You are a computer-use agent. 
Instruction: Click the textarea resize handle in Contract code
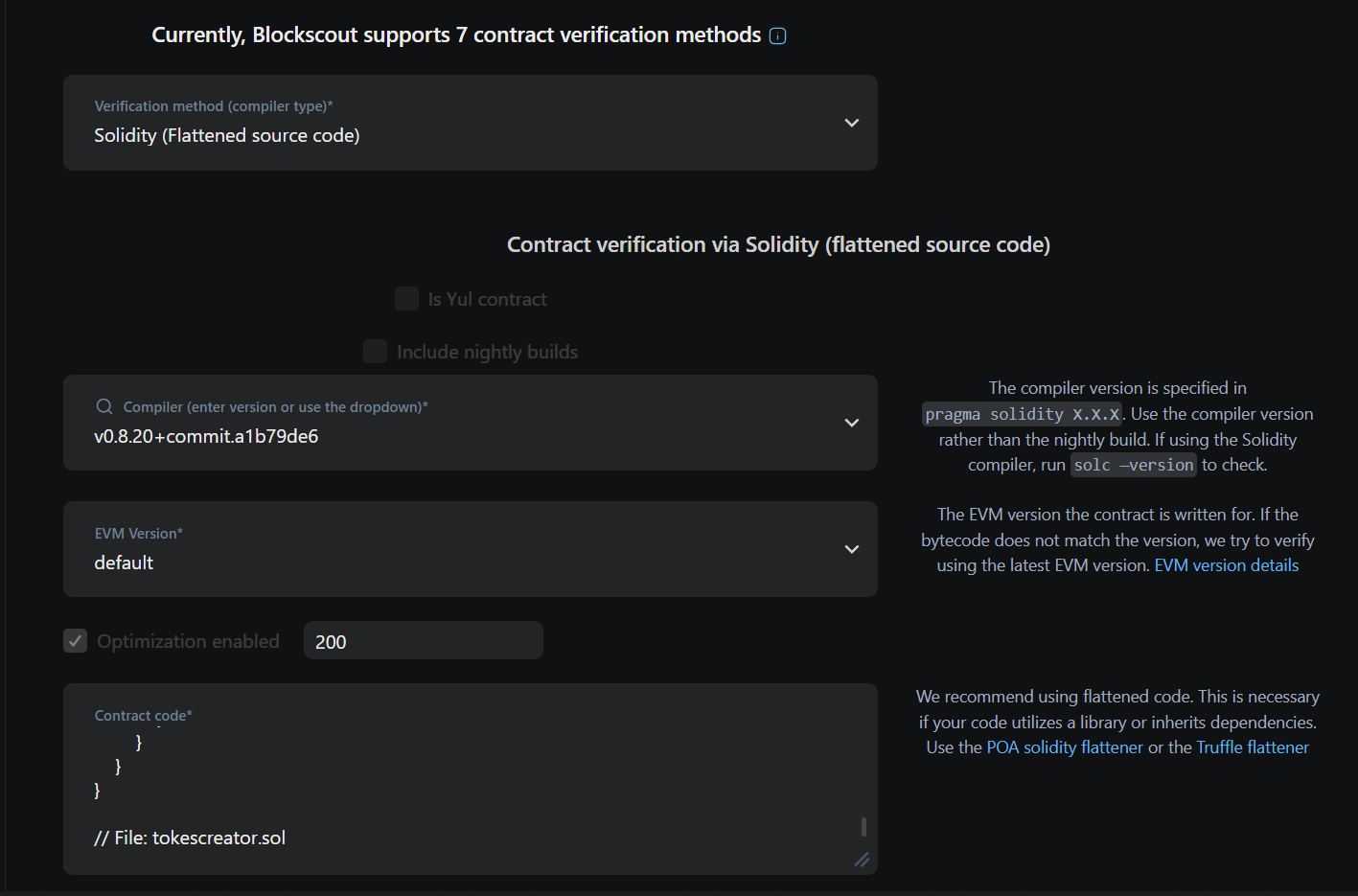coord(862,860)
